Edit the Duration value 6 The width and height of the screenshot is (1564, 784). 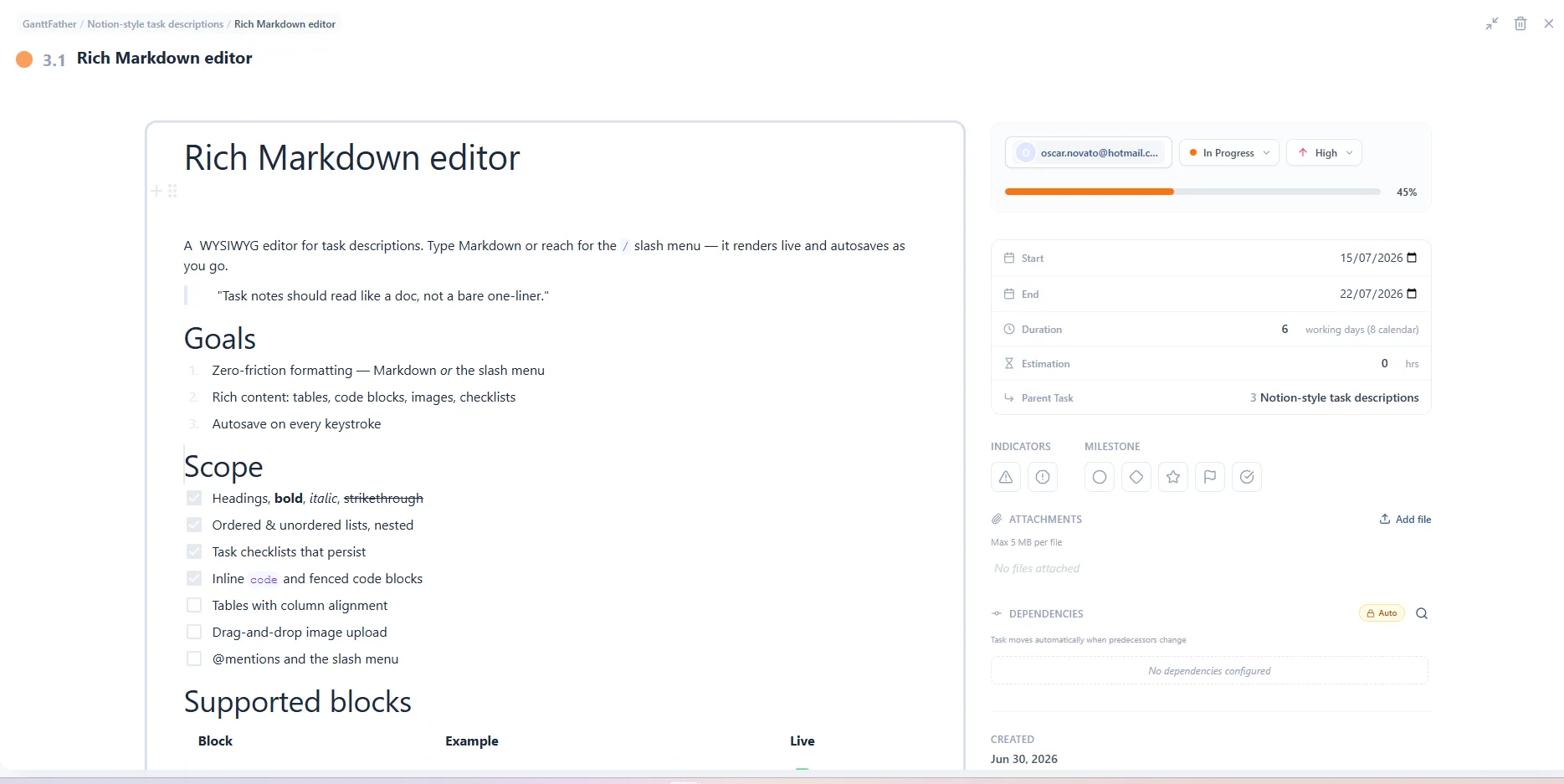pyautogui.click(x=1285, y=330)
